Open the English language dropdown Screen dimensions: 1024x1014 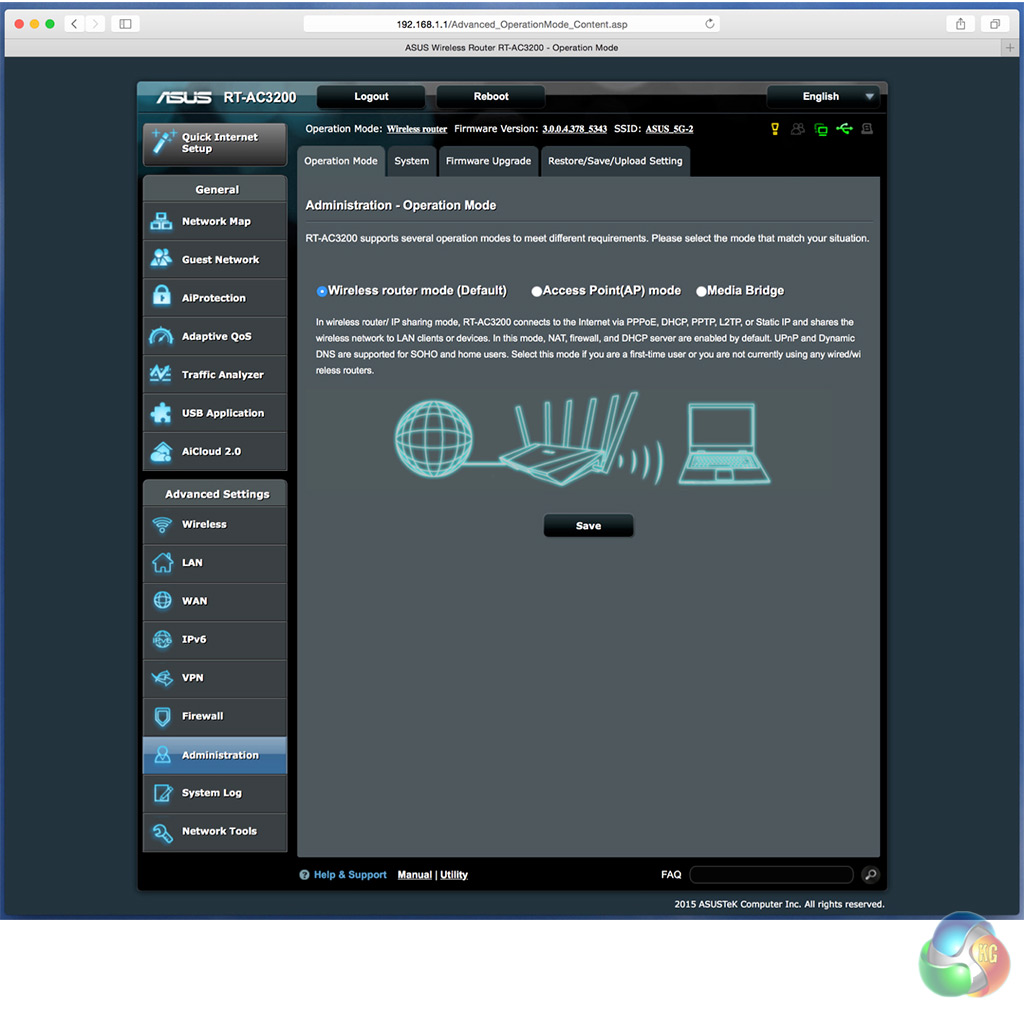pos(823,97)
